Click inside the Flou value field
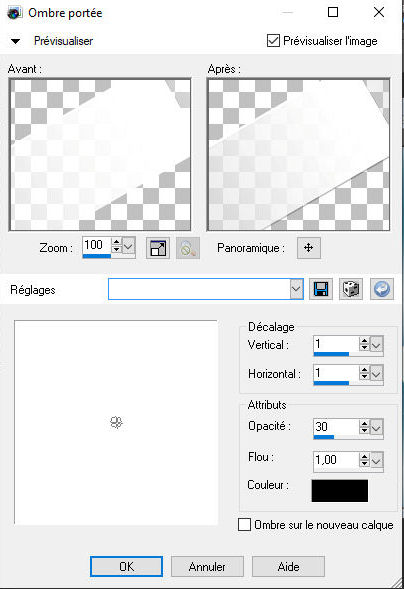 point(336,459)
